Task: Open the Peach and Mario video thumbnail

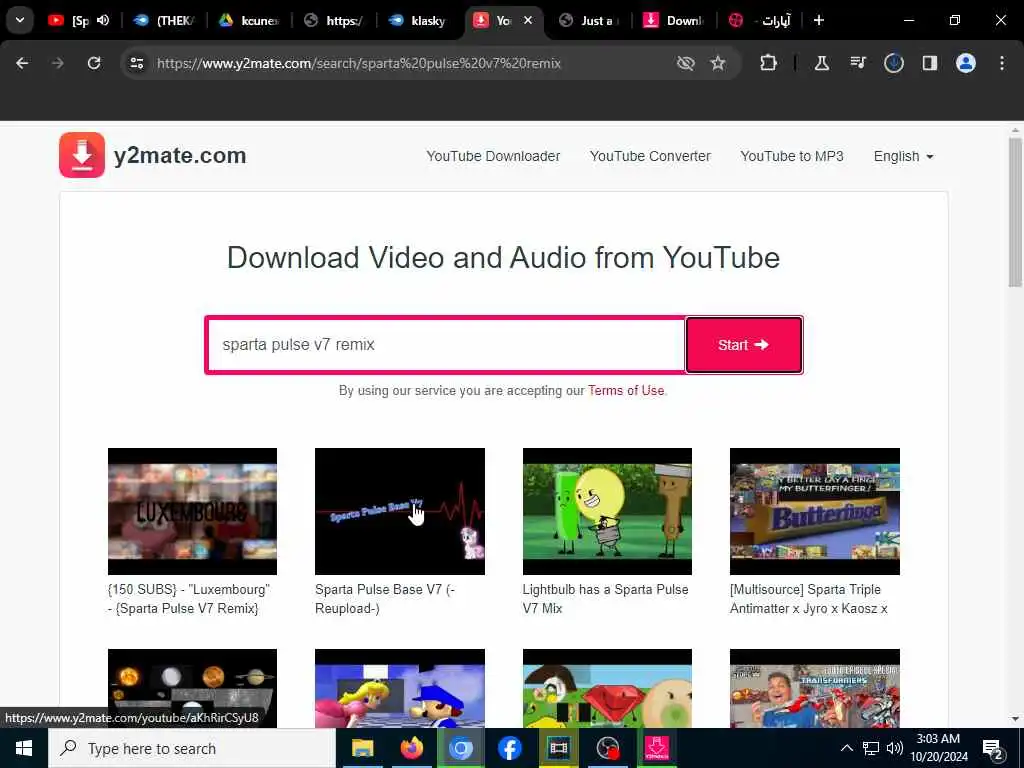Action: point(400,688)
